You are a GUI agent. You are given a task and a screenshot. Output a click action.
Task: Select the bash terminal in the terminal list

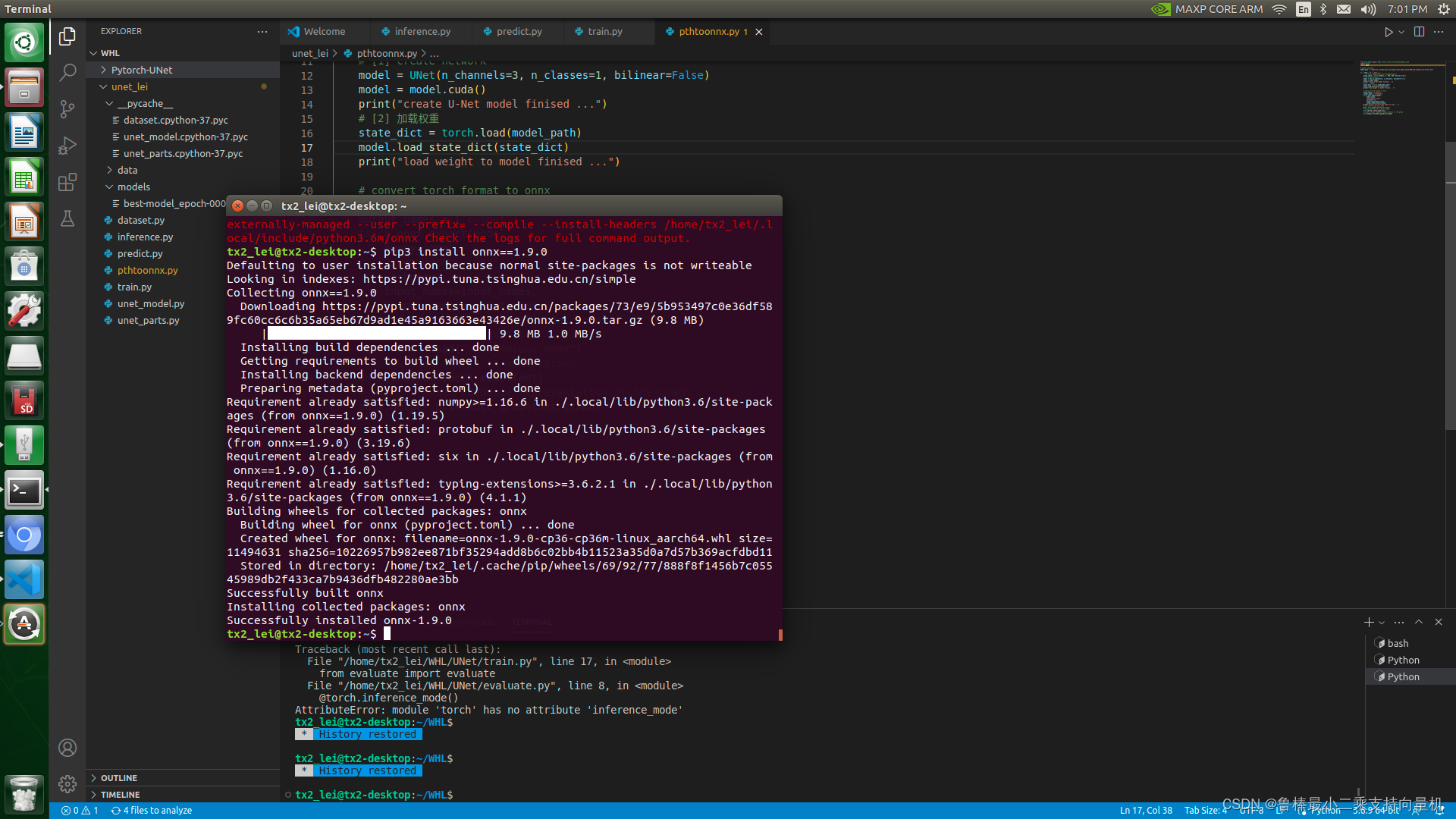tap(1398, 643)
